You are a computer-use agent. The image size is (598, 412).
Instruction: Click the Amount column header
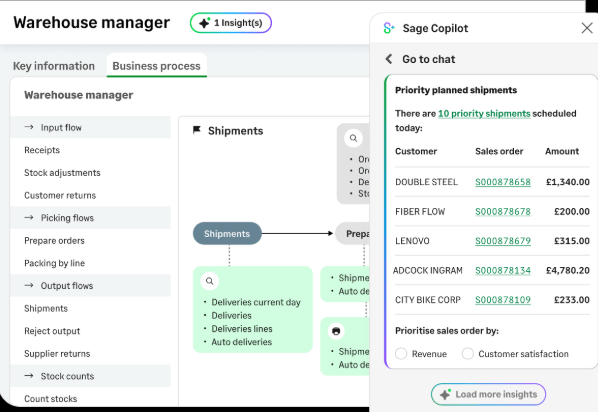[x=562, y=151]
